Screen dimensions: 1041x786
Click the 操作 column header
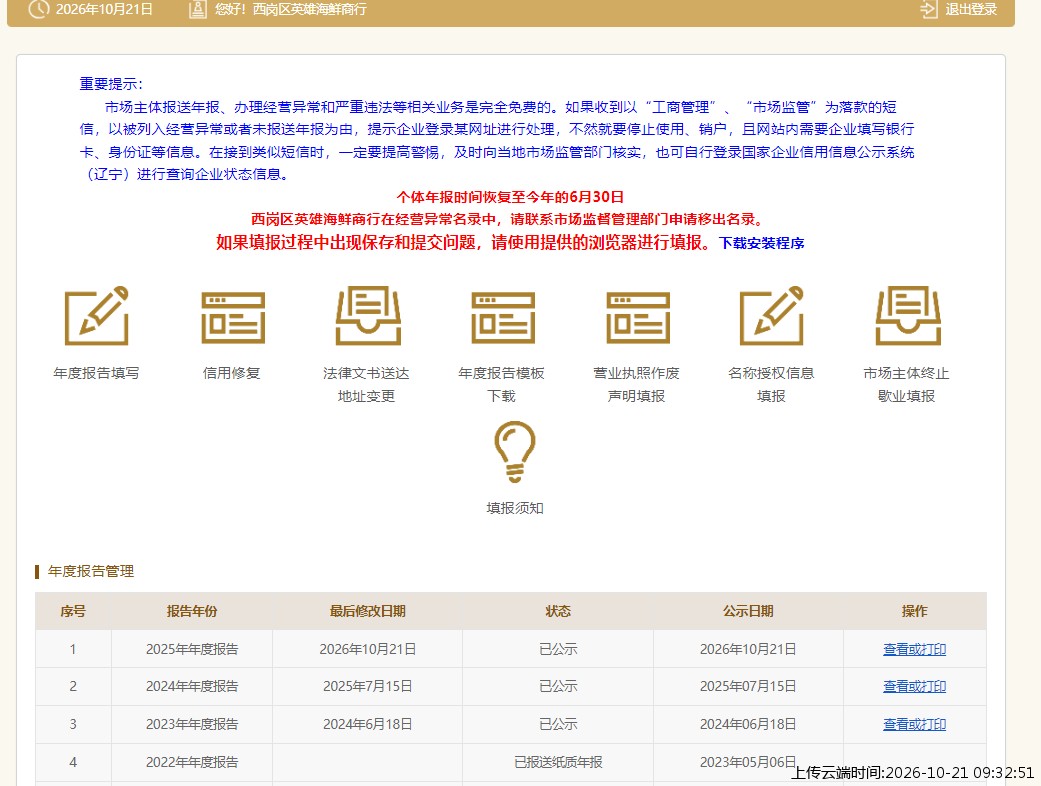915,611
